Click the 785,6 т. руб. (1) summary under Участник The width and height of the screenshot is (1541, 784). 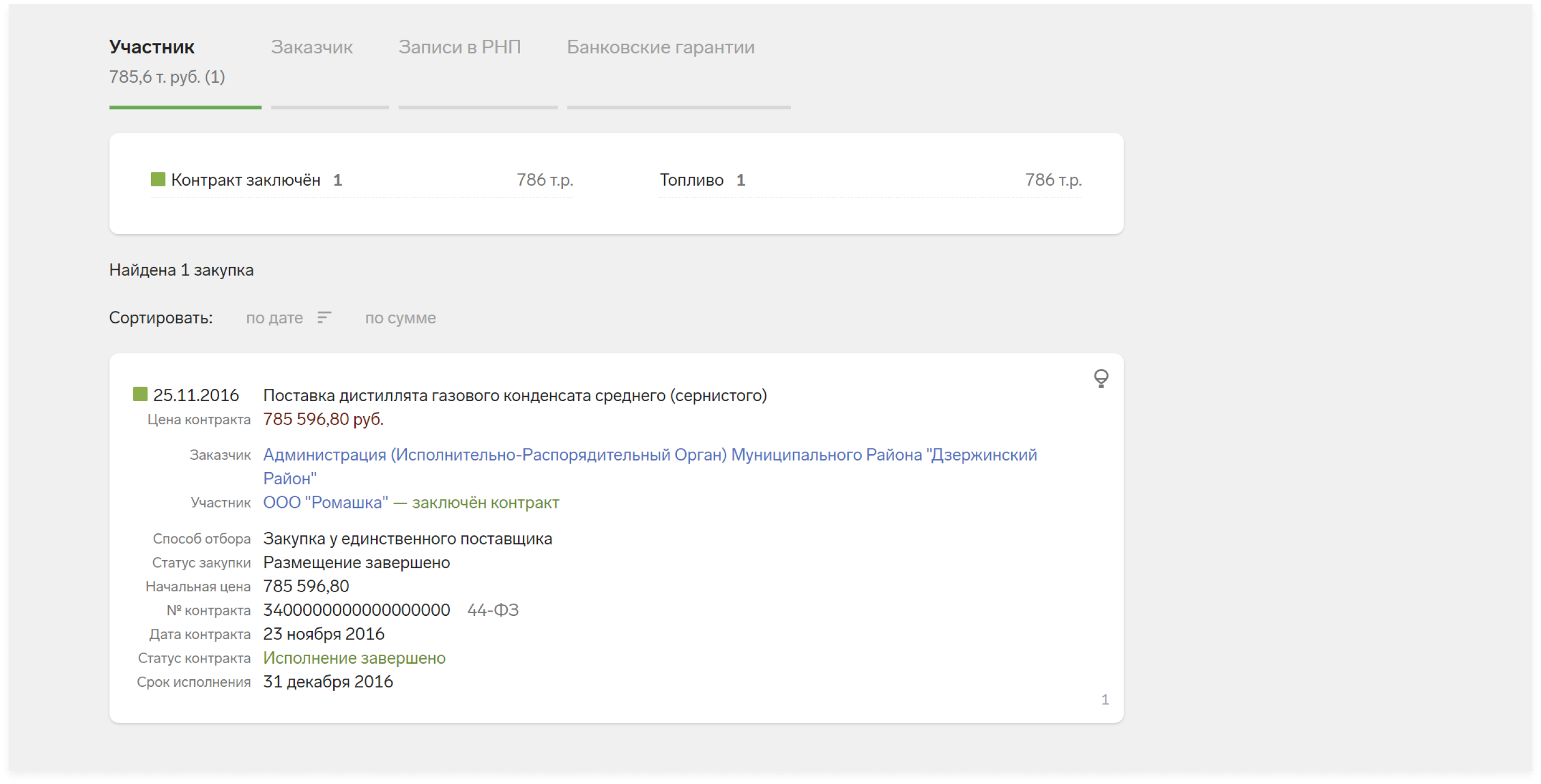167,77
